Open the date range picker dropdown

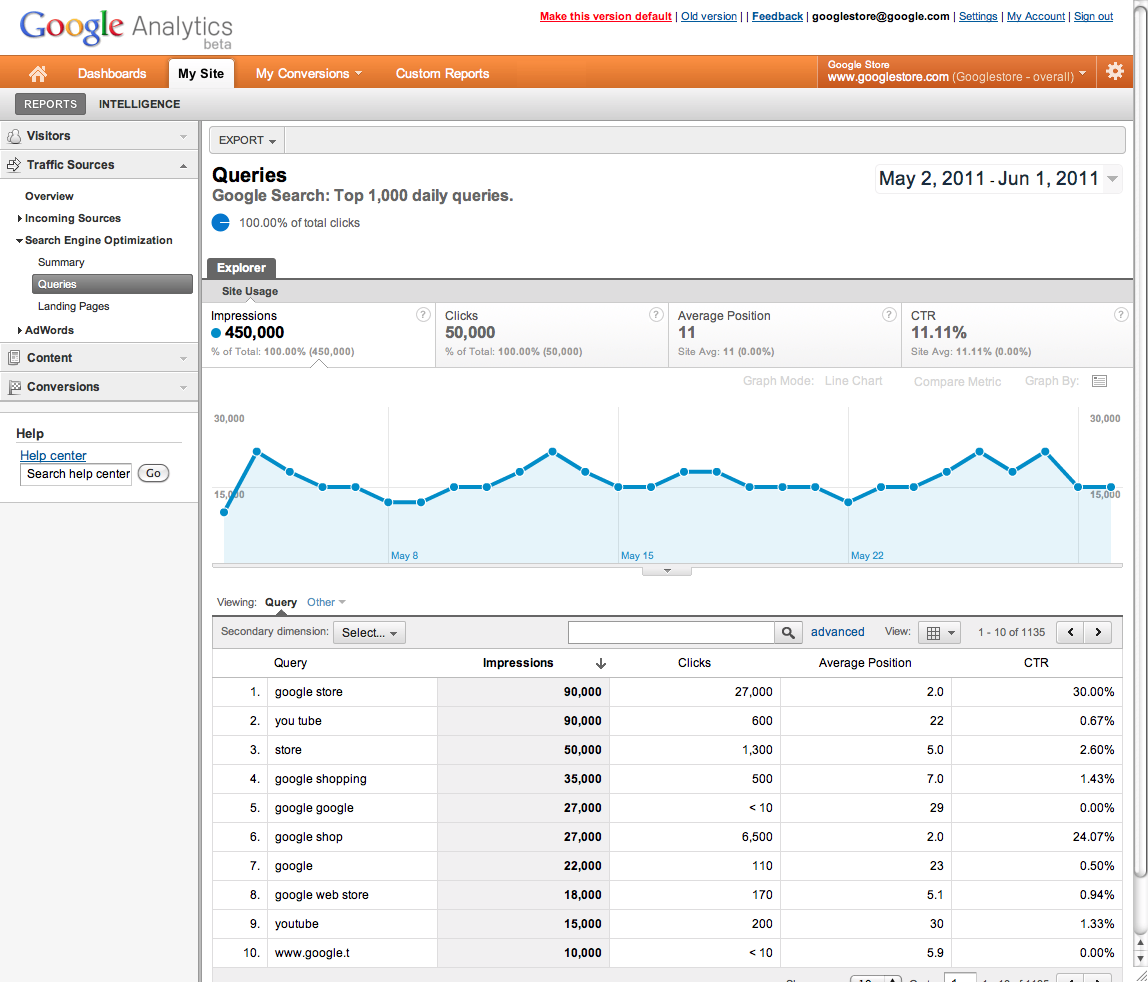[x=998, y=179]
